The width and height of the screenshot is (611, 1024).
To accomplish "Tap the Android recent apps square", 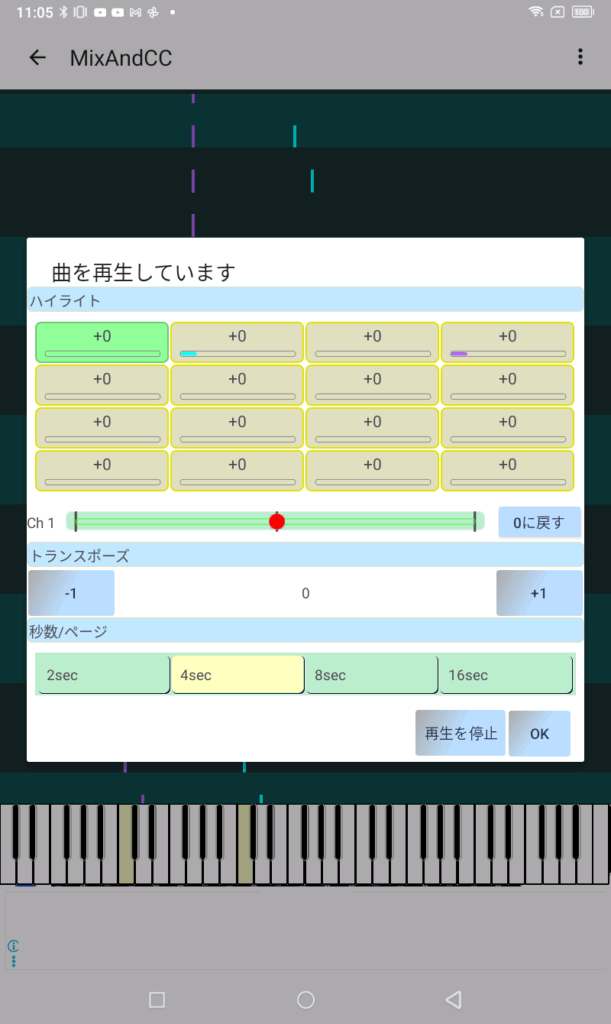I will (156, 1000).
